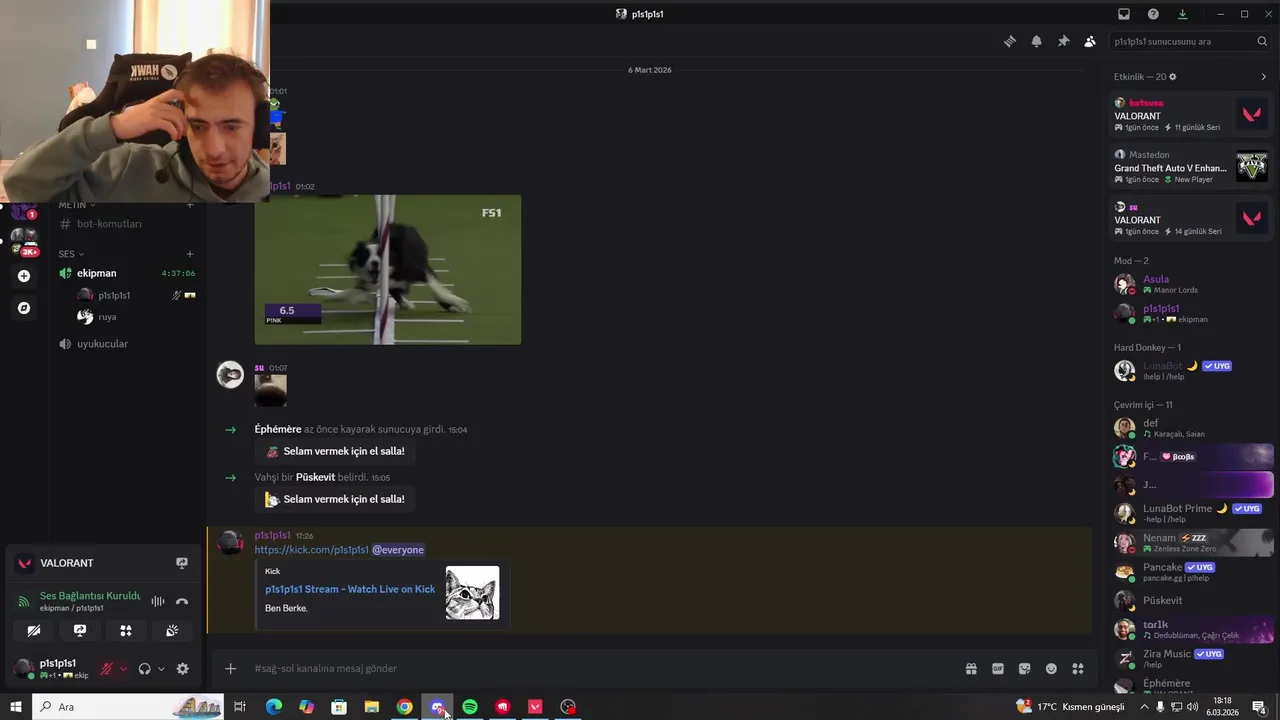
Task: Open the soundboard button
Action: pyautogui.click(x=172, y=631)
